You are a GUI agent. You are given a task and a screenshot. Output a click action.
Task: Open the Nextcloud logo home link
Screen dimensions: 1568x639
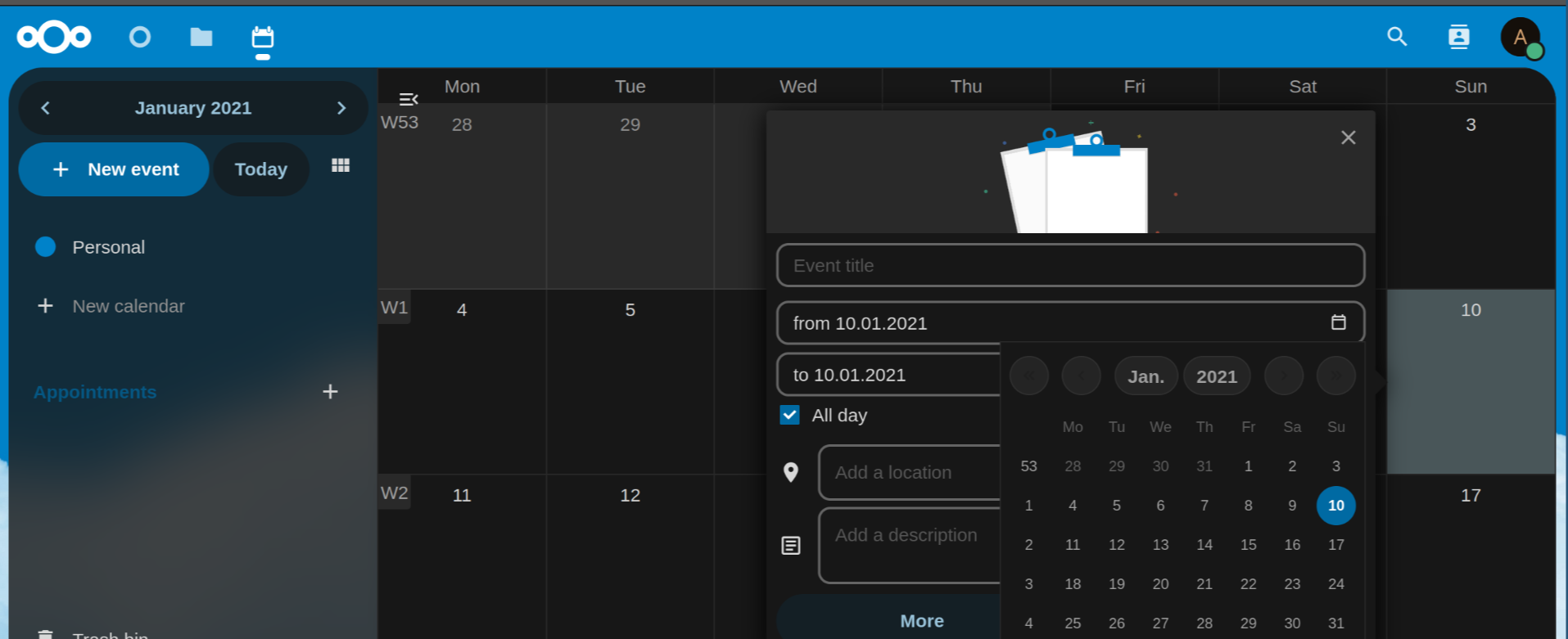click(x=54, y=37)
